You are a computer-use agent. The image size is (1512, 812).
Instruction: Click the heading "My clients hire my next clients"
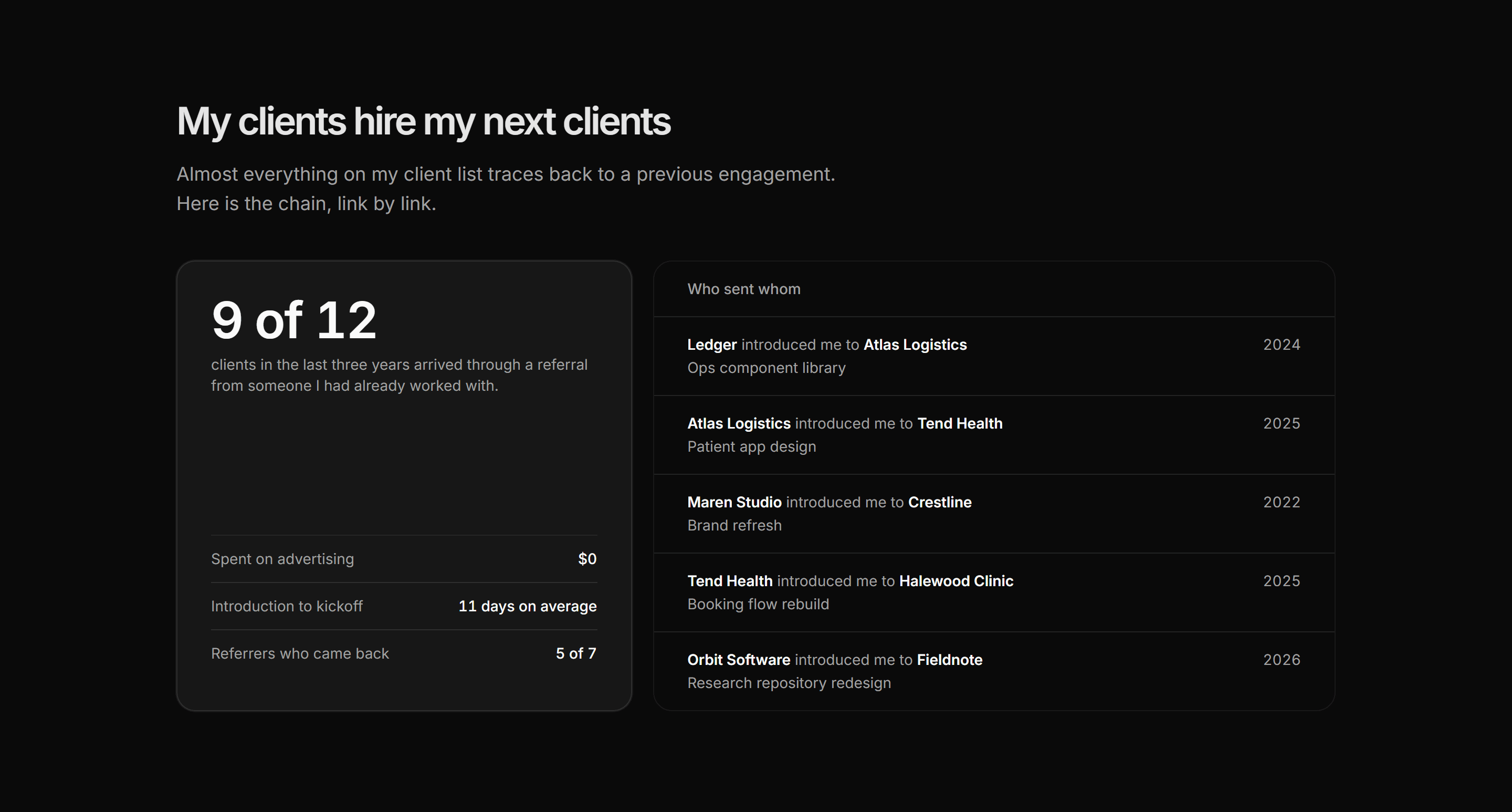(423, 122)
